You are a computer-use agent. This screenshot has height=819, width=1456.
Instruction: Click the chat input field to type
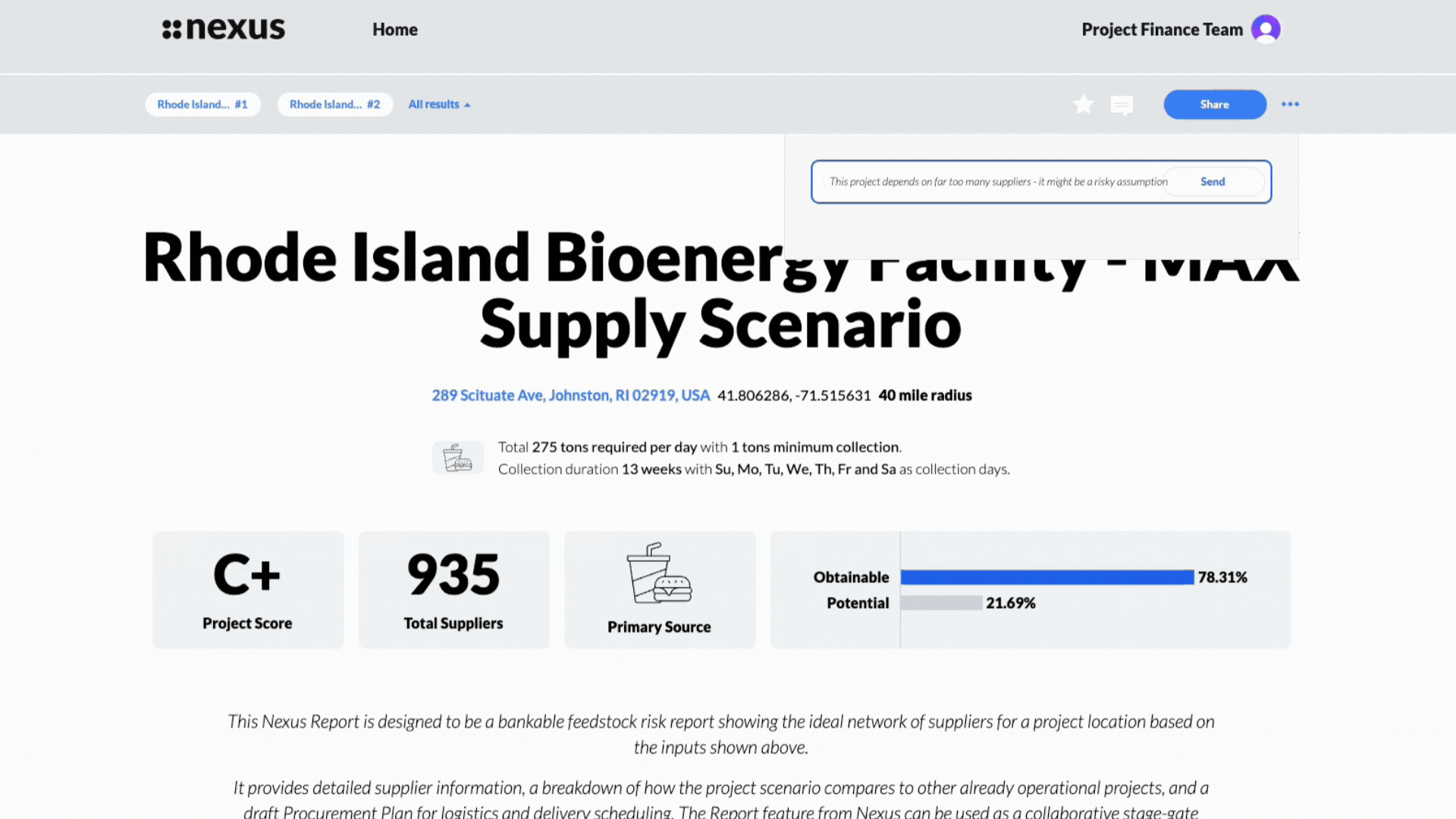[998, 181]
